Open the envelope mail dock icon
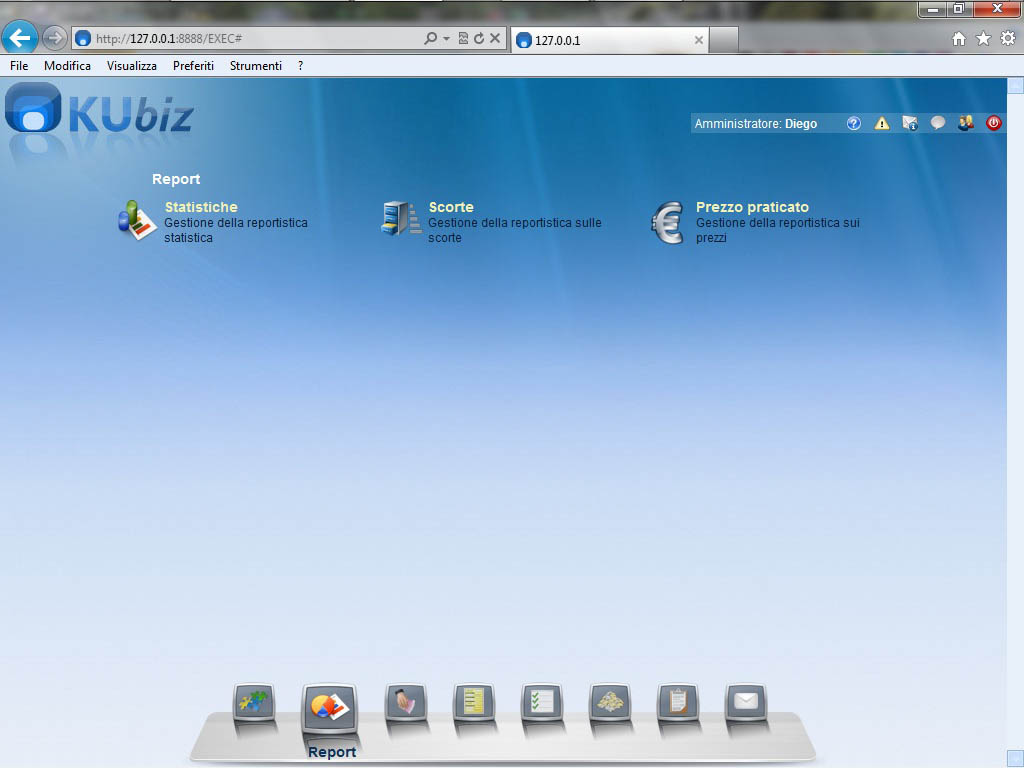The width and height of the screenshot is (1024, 768). click(746, 702)
